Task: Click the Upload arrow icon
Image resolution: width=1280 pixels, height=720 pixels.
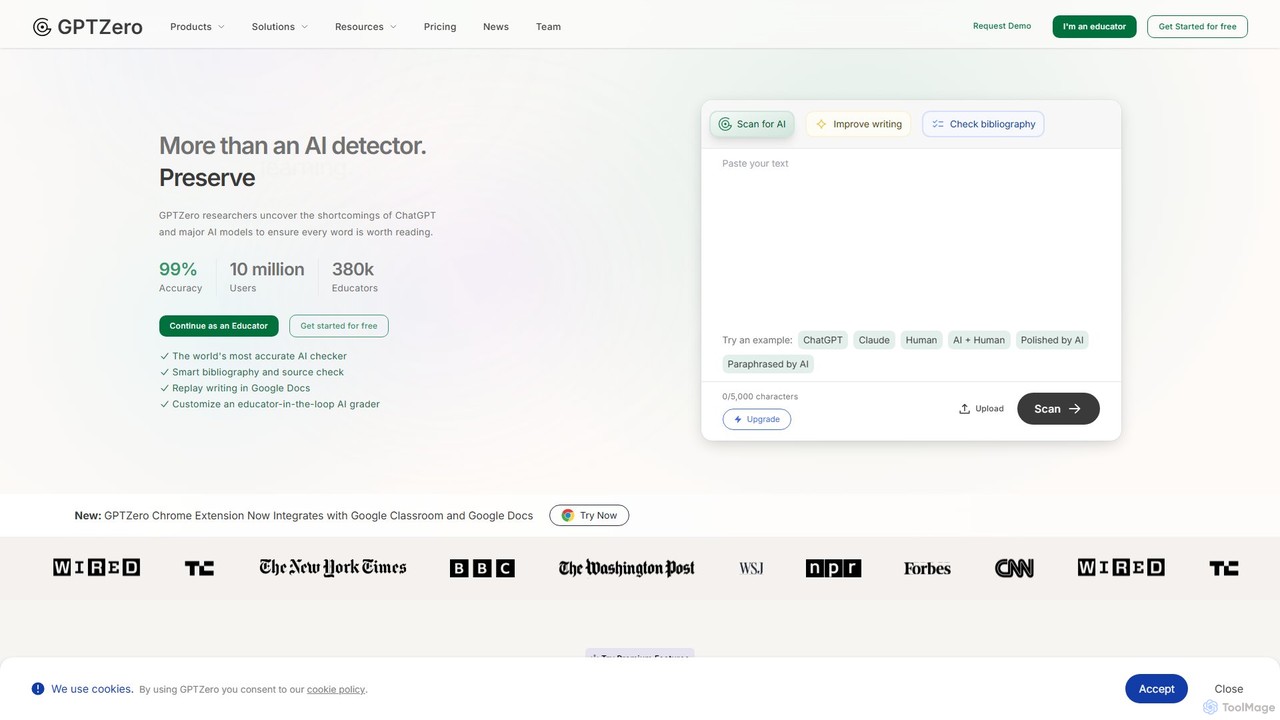Action: [x=964, y=409]
